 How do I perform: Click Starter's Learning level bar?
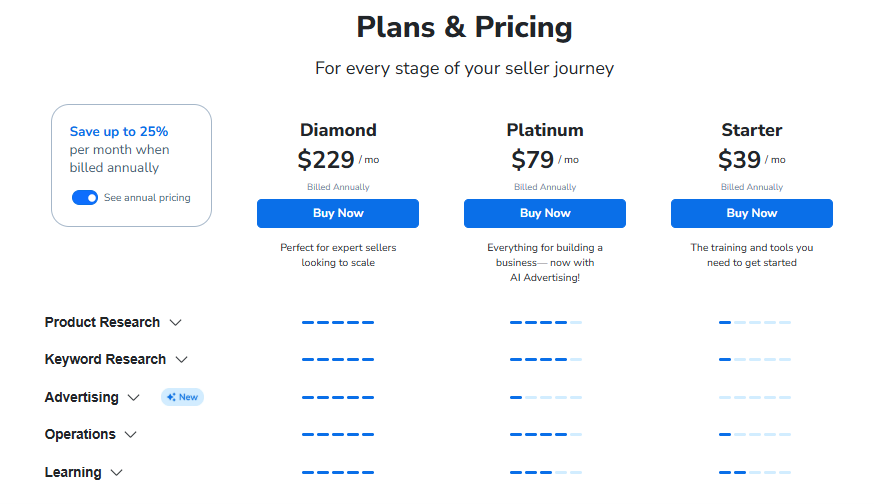[x=754, y=472]
